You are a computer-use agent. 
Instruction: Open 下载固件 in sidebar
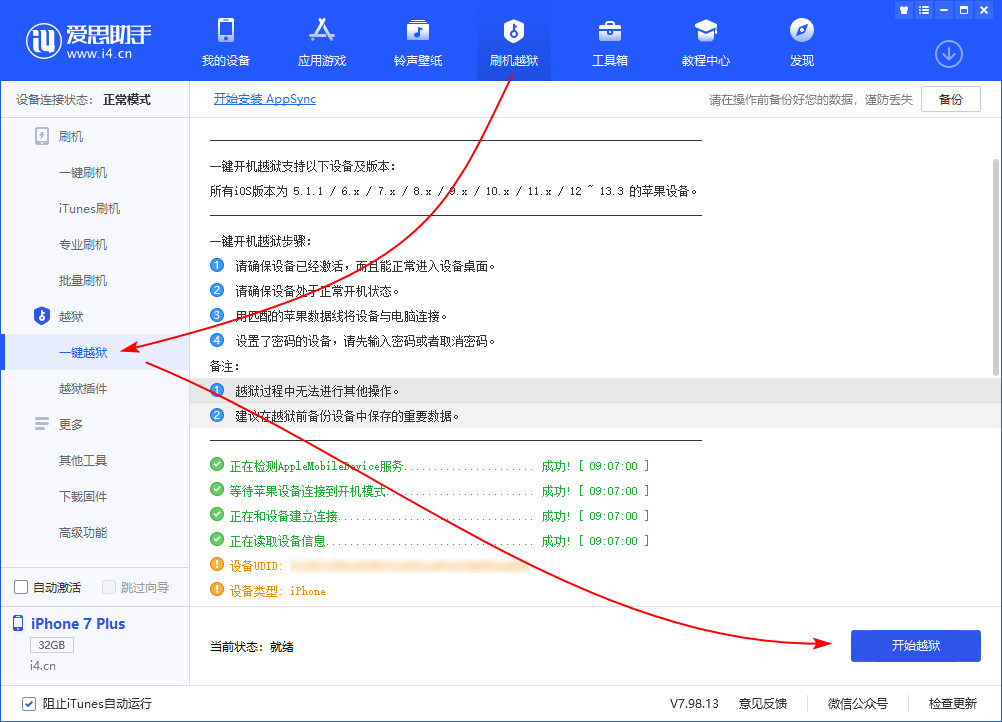pos(83,496)
